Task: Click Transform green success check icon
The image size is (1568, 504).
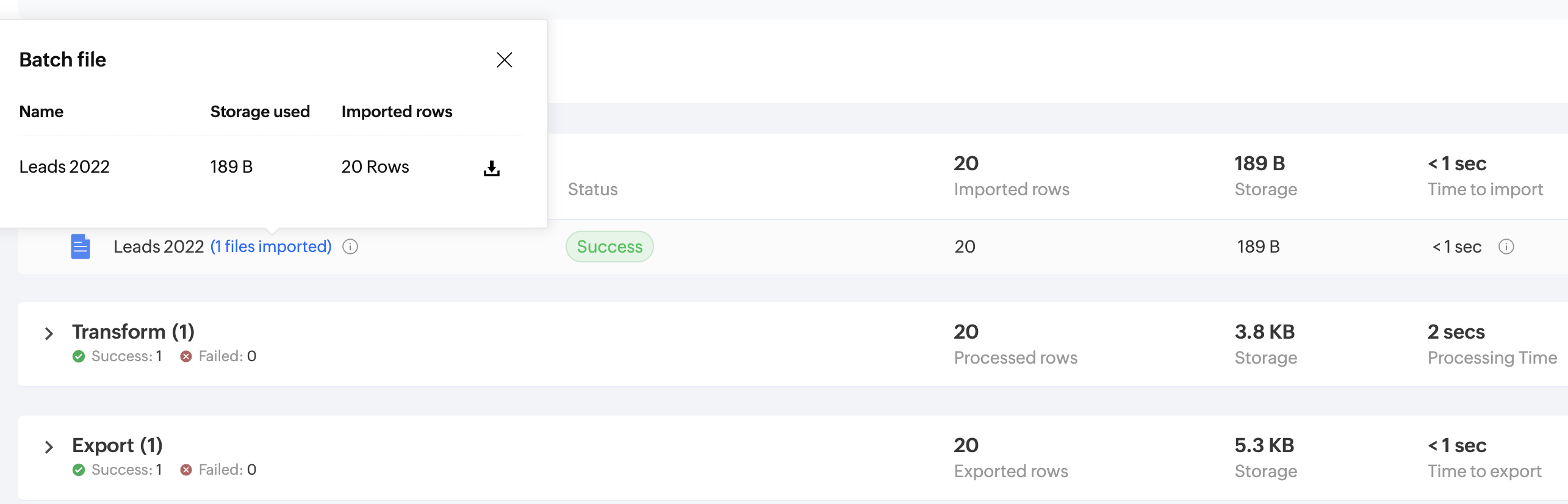Action: click(79, 356)
